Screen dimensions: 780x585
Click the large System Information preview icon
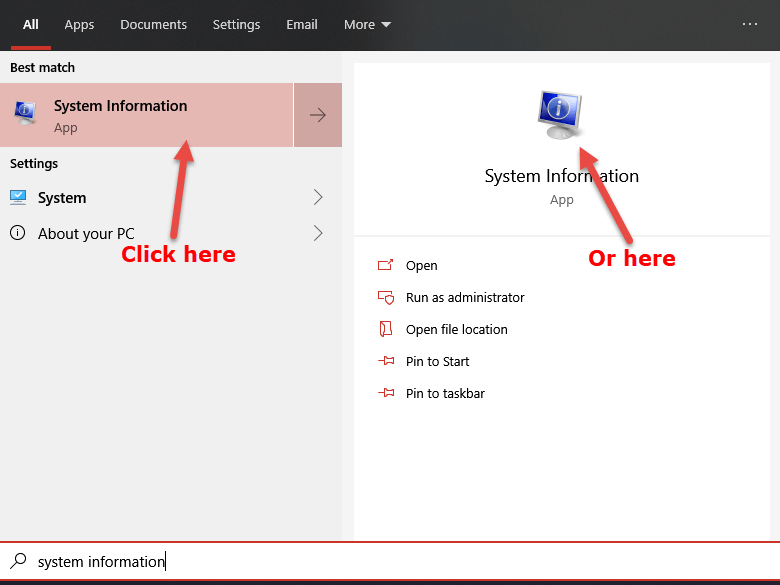(x=560, y=114)
